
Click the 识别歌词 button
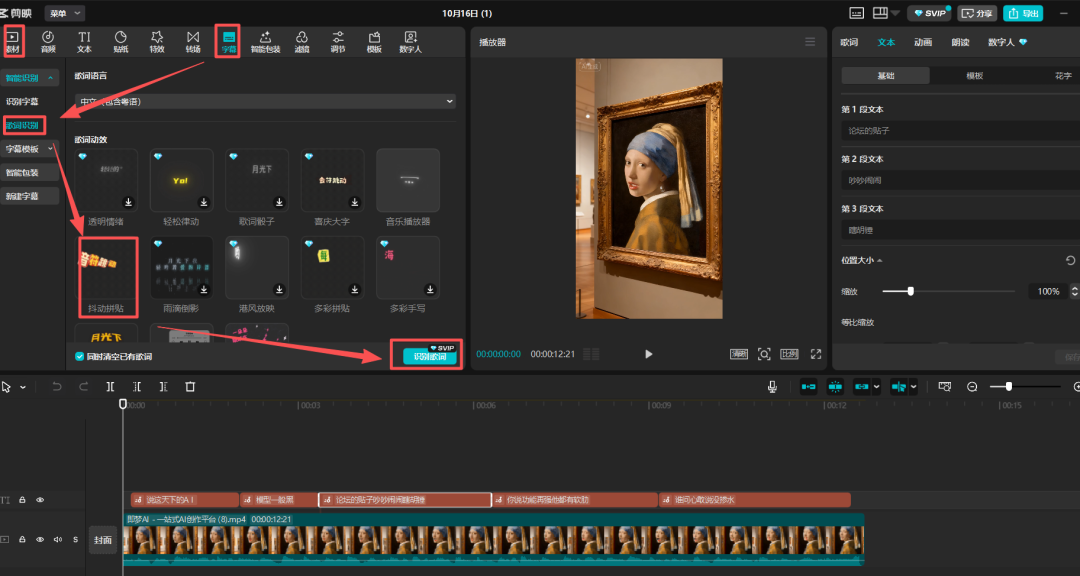[430, 356]
